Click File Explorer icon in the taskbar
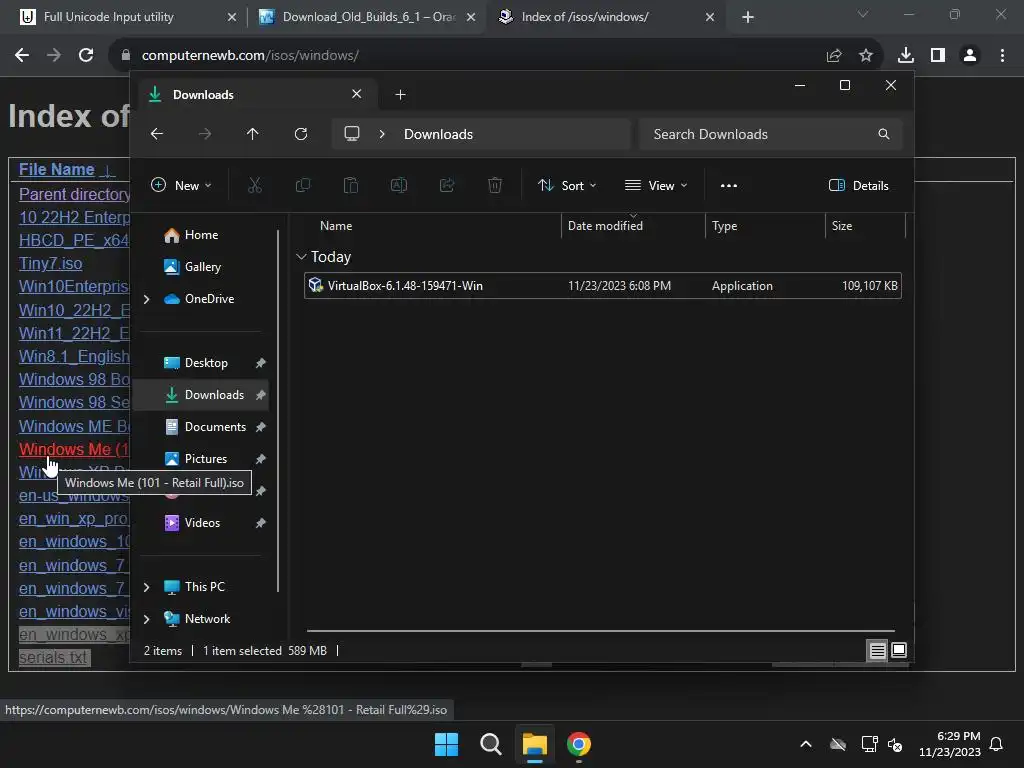Screen dimensions: 1024x768 tap(534, 744)
